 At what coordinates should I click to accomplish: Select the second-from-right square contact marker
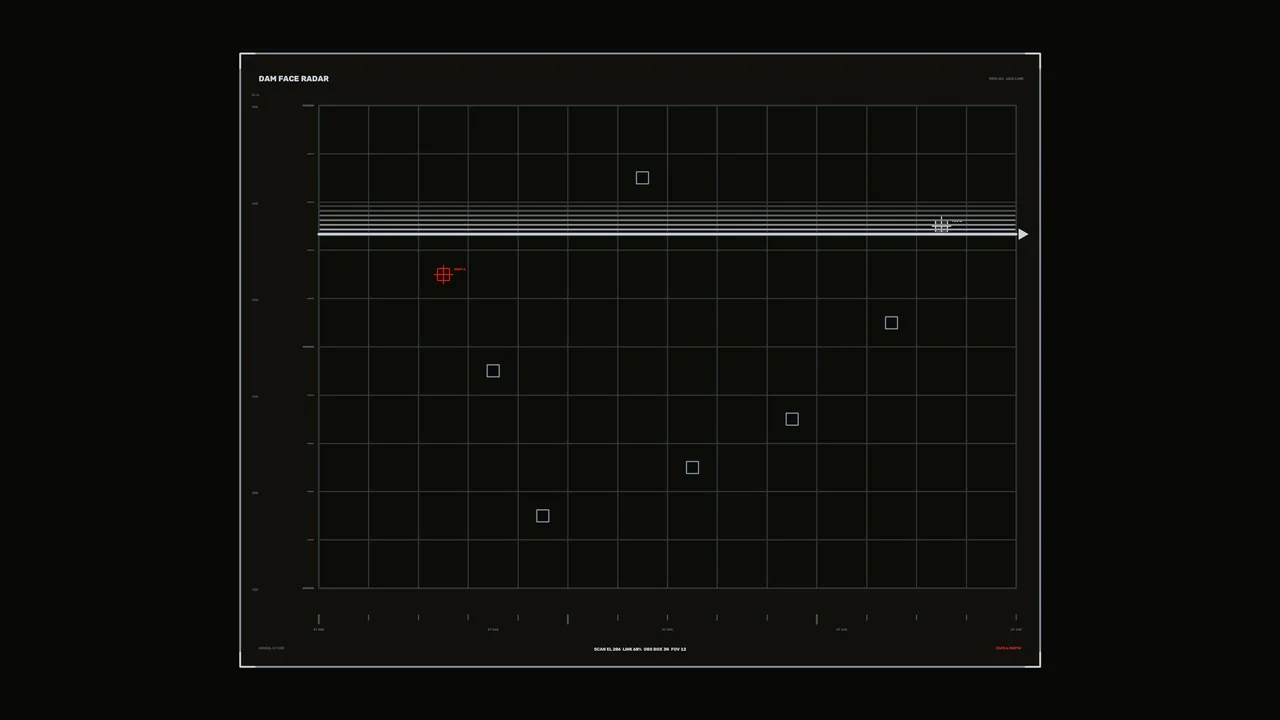[x=792, y=419]
